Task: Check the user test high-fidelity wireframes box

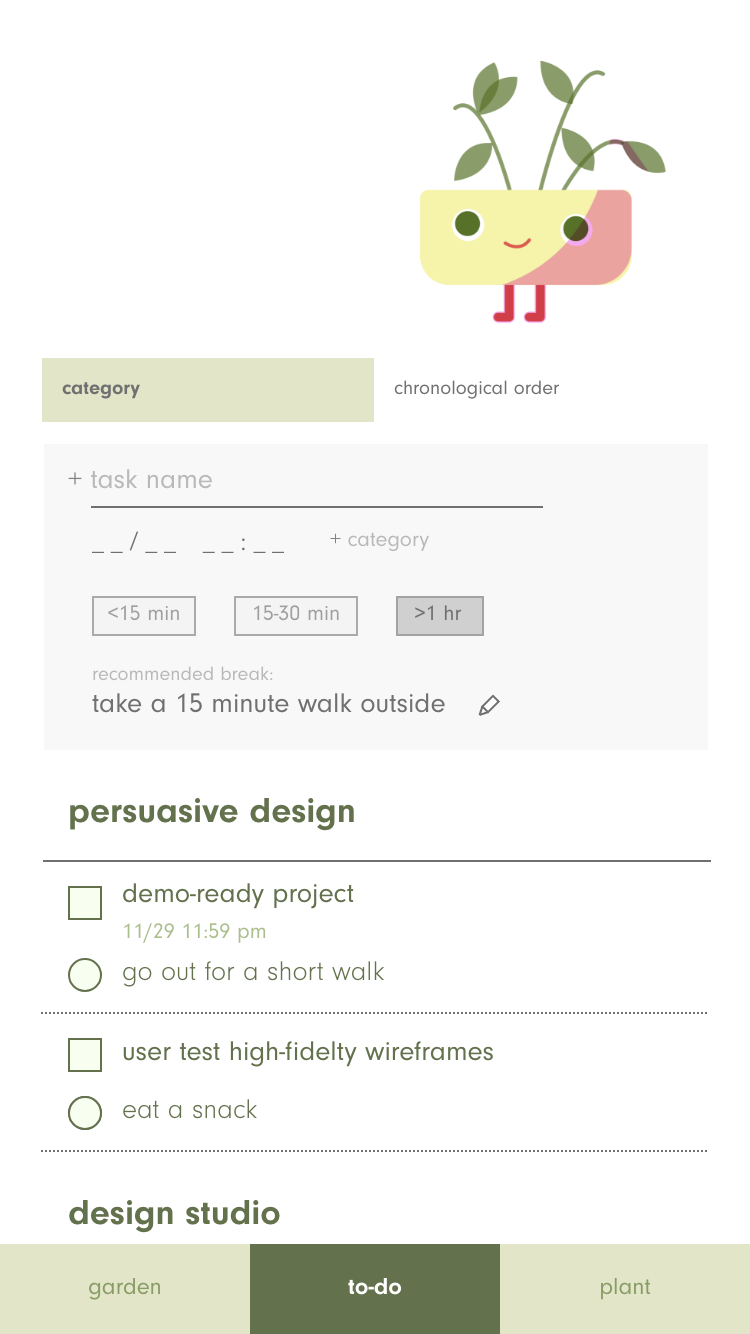Action: point(85,1054)
